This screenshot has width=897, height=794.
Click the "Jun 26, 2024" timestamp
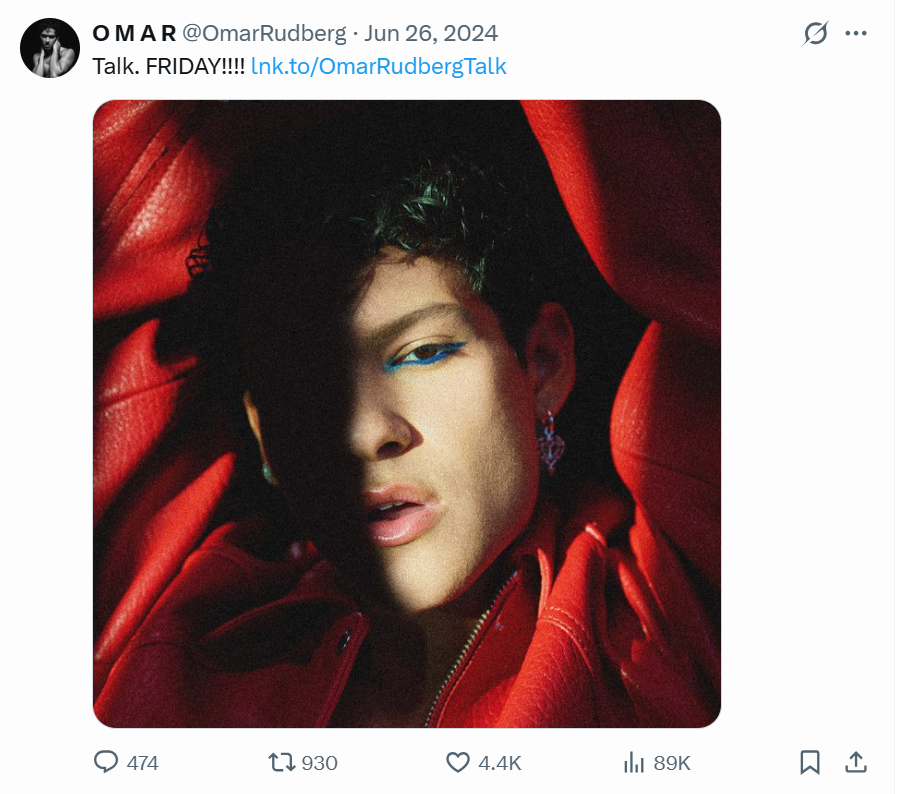(431, 33)
